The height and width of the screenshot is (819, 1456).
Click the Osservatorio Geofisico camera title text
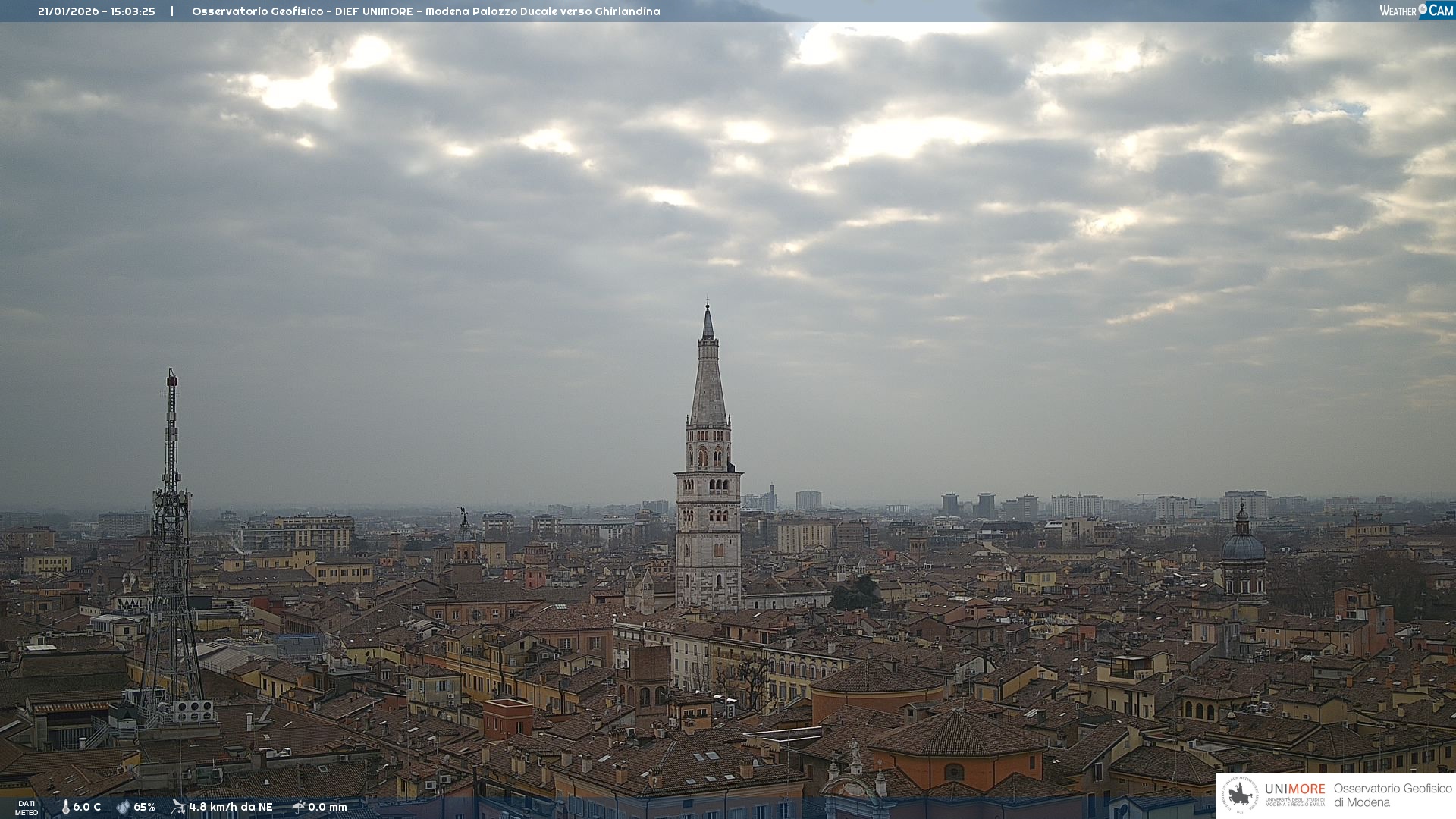(x=425, y=11)
